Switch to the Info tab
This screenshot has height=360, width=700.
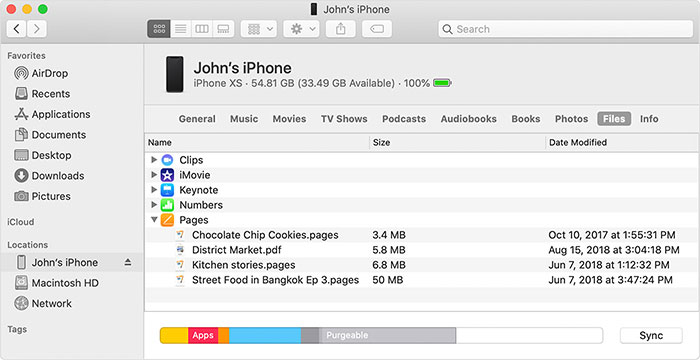pyautogui.click(x=649, y=119)
